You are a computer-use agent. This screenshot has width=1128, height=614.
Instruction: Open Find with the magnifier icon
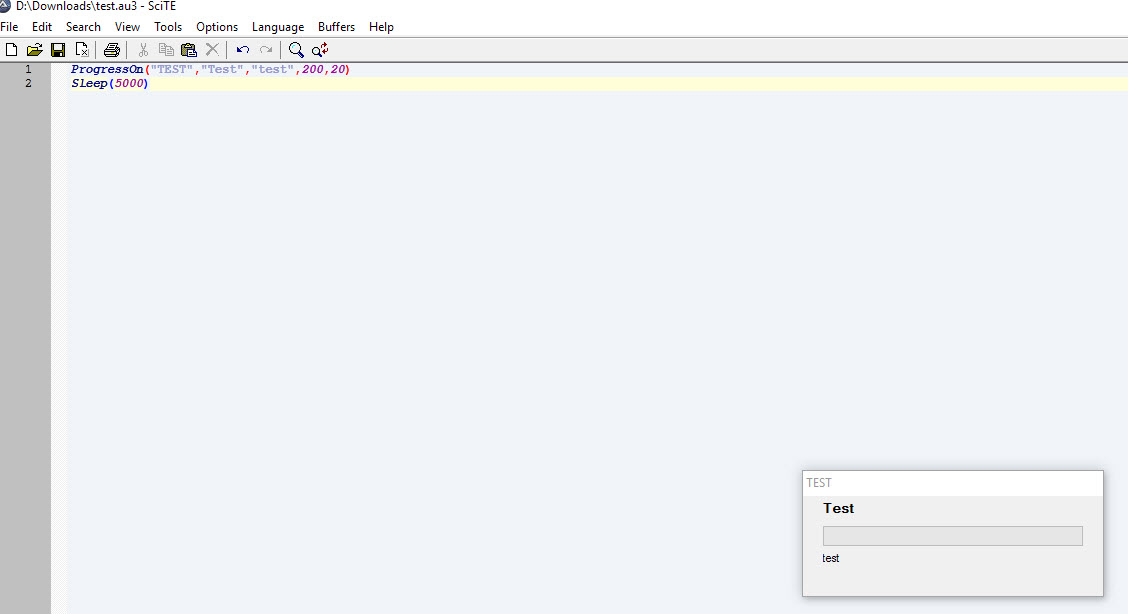coord(296,50)
